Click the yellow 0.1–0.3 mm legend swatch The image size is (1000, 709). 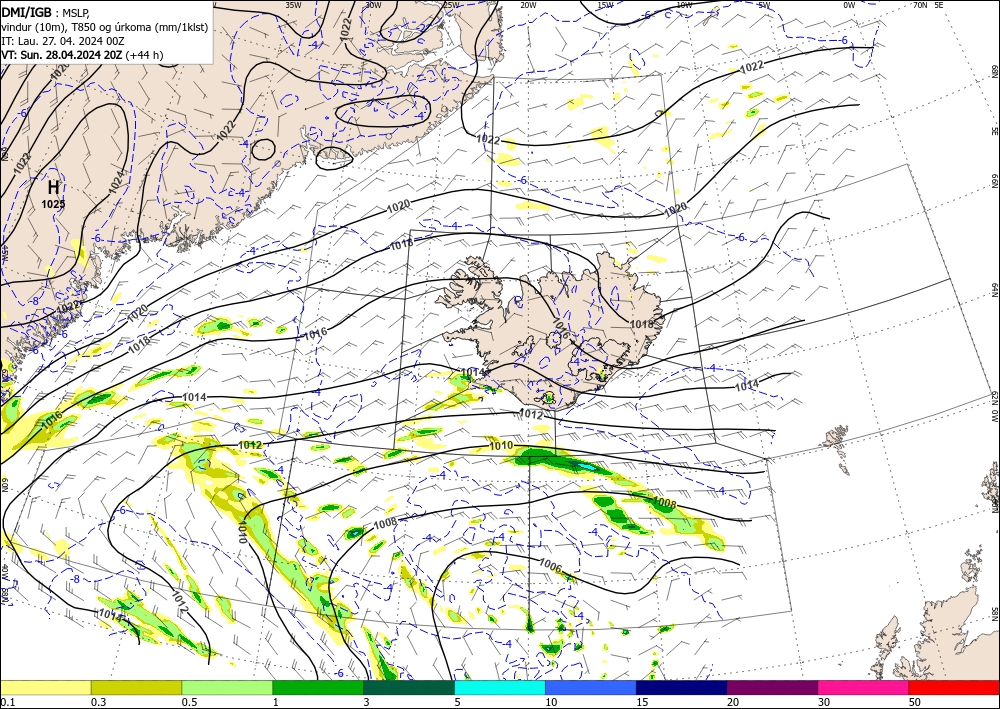click(x=45, y=687)
